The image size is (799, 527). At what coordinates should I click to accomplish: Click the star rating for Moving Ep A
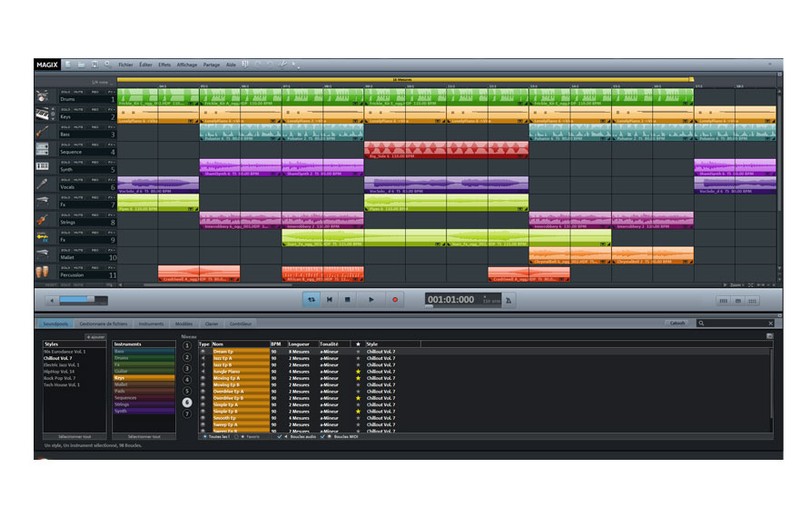tap(358, 378)
